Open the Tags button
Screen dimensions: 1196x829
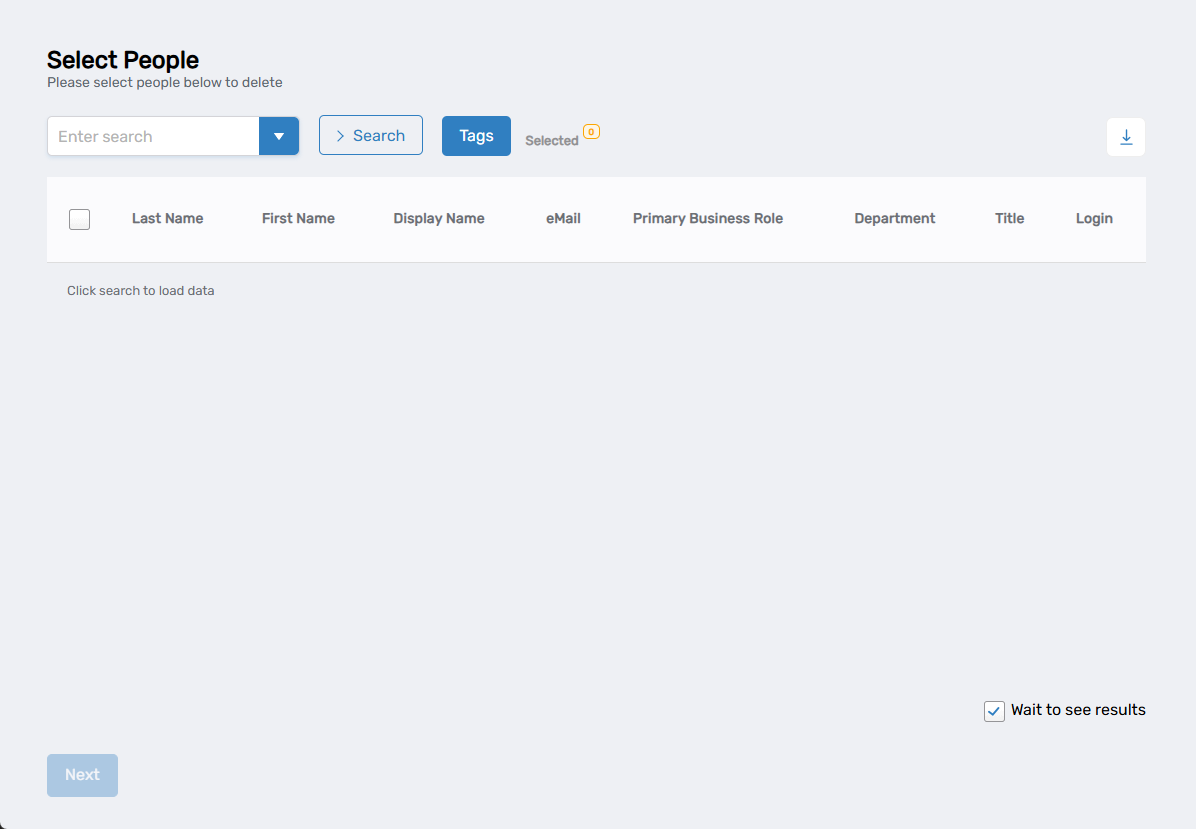(x=476, y=136)
